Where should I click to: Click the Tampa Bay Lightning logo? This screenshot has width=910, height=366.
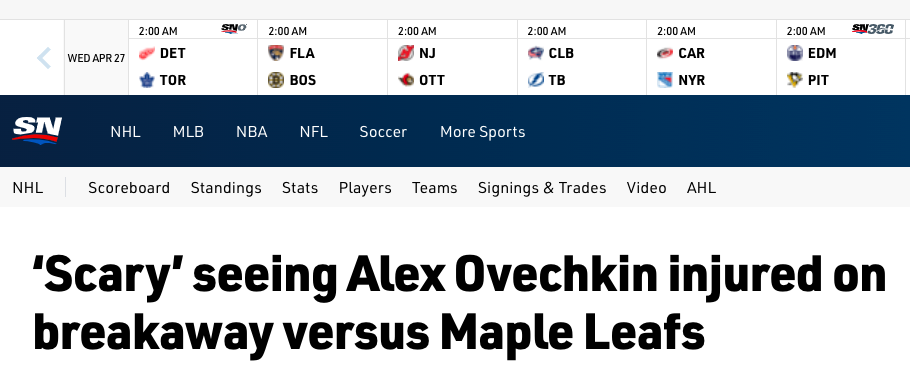(x=536, y=80)
